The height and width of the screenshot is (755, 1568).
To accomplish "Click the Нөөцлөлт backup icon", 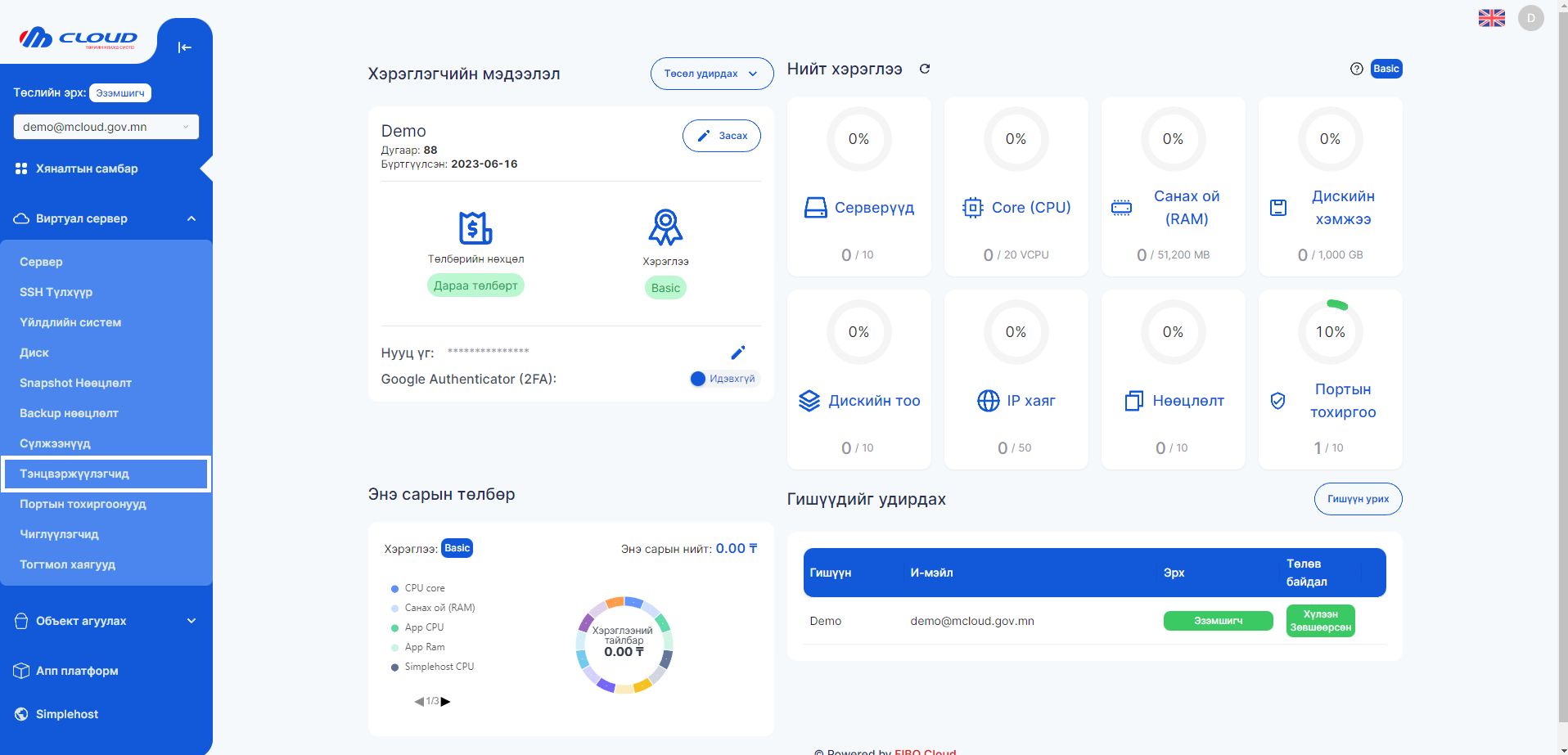I will click(1133, 401).
